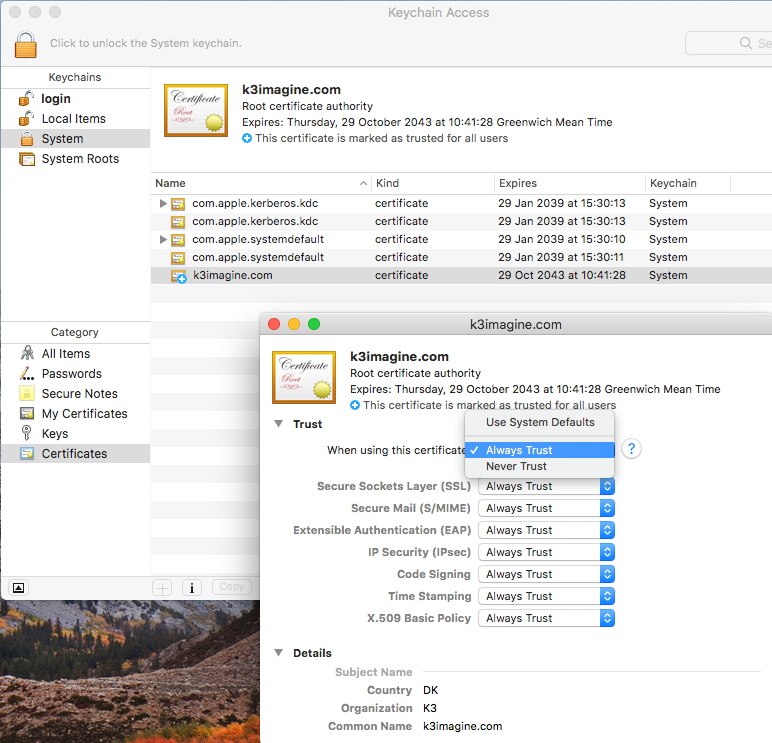
Task: Show the All Items category
Action: (65, 354)
